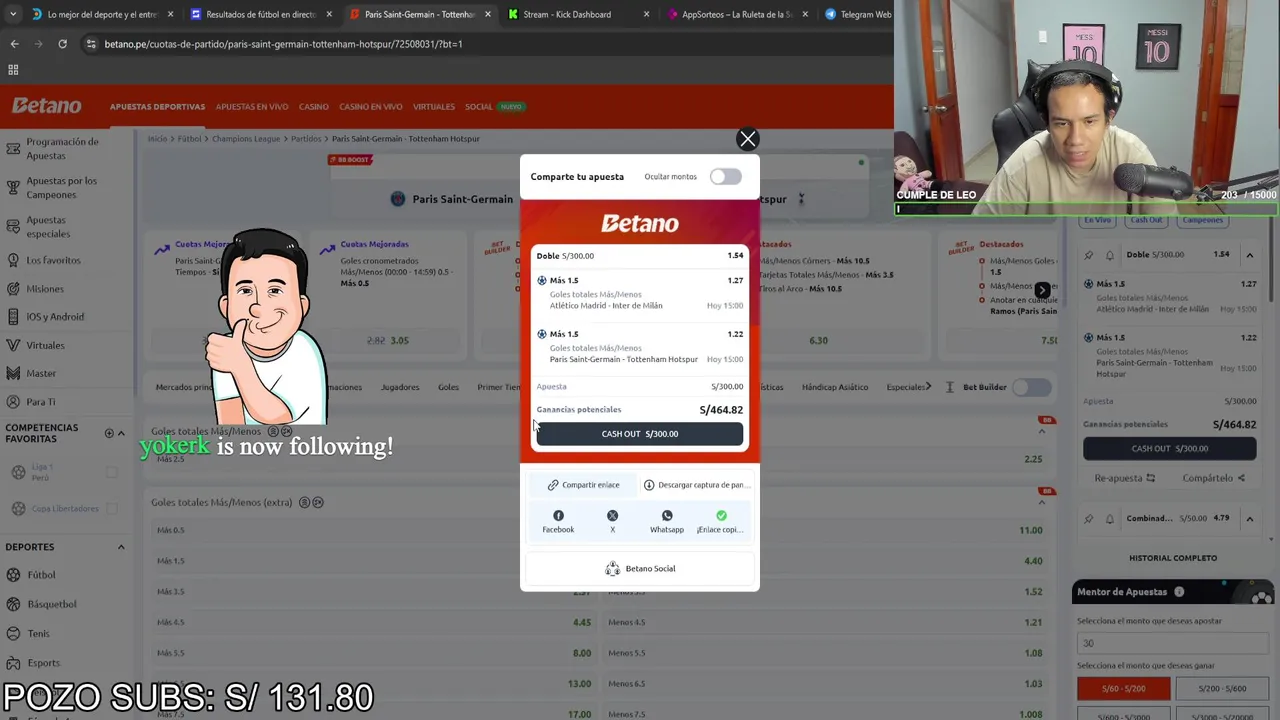Pin the Combinad S/50.00 bet
Viewport: 1280px width, 720px height.
[x=1089, y=519]
